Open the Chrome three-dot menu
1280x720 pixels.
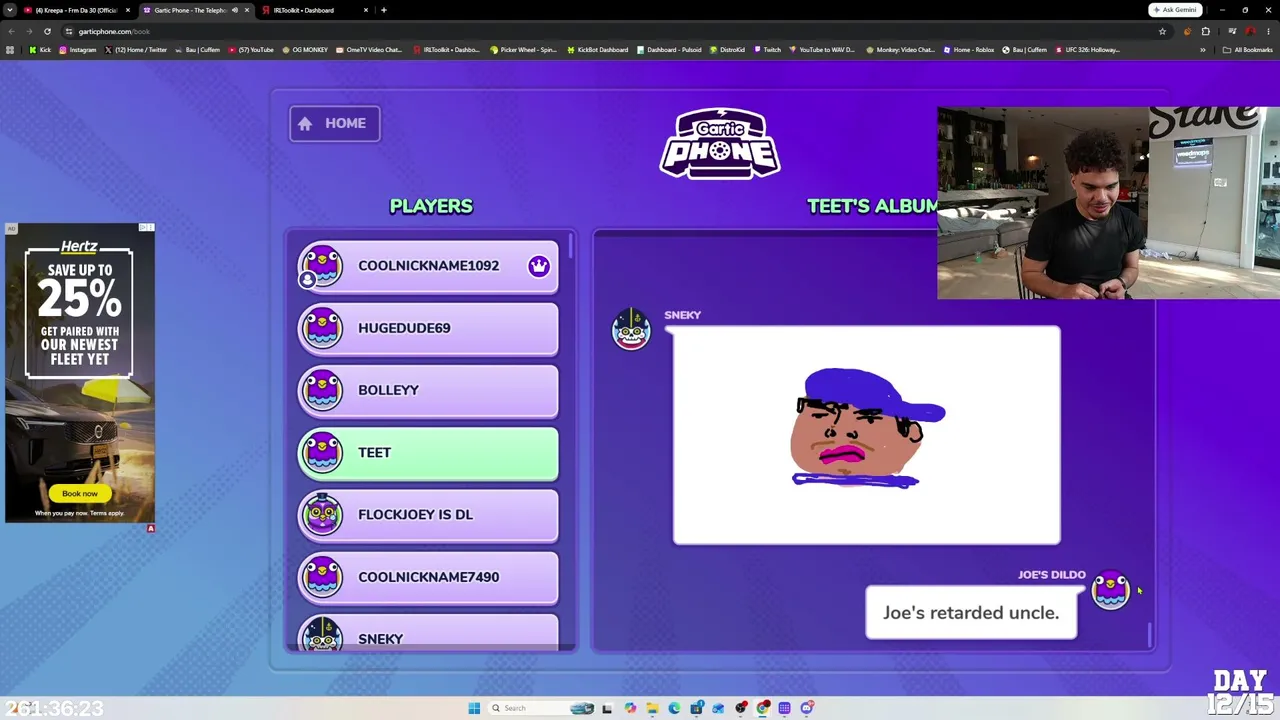tap(1268, 31)
